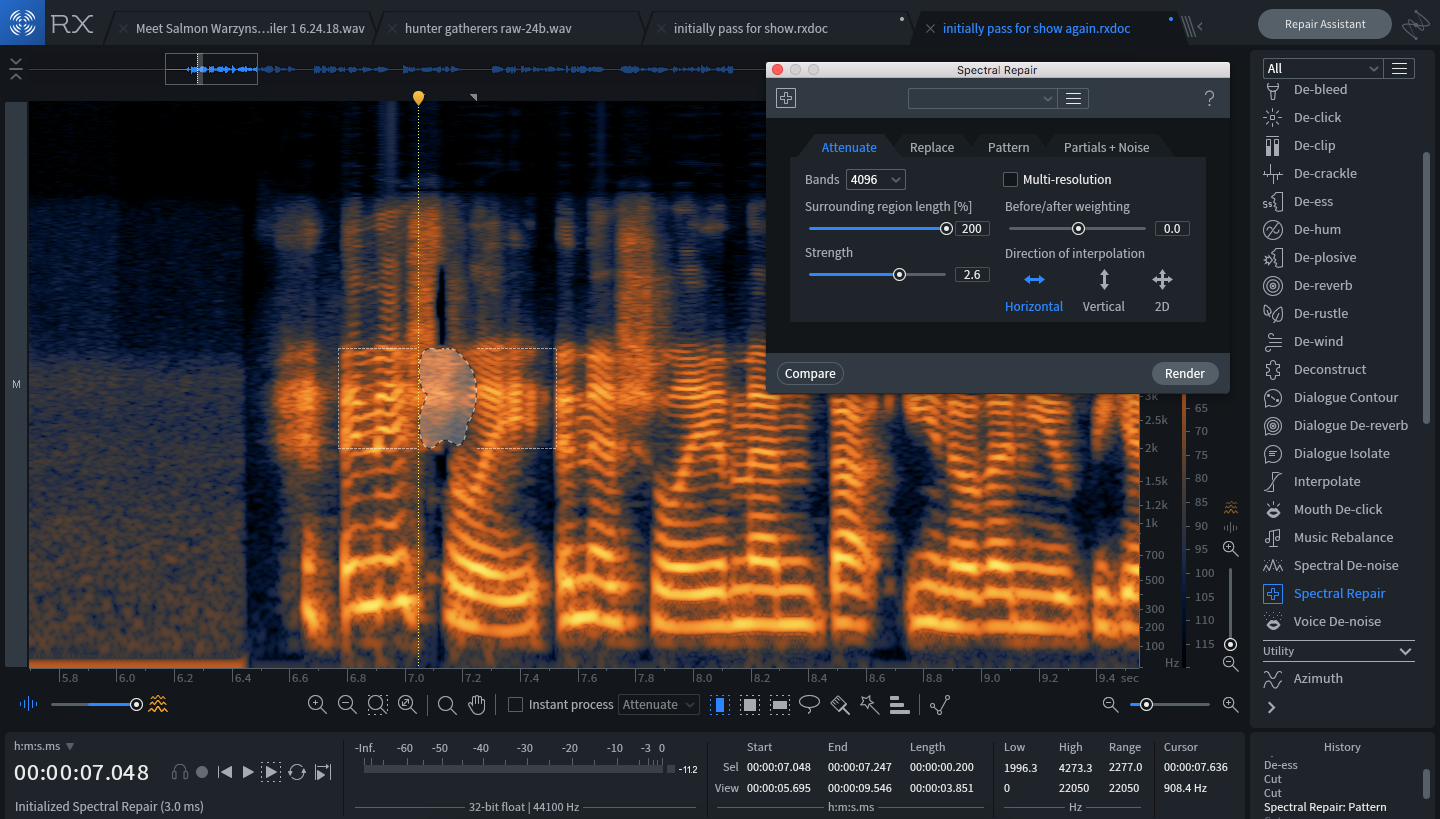This screenshot has width=1440, height=819.
Task: Switch to the Replace tab
Action: 932,147
